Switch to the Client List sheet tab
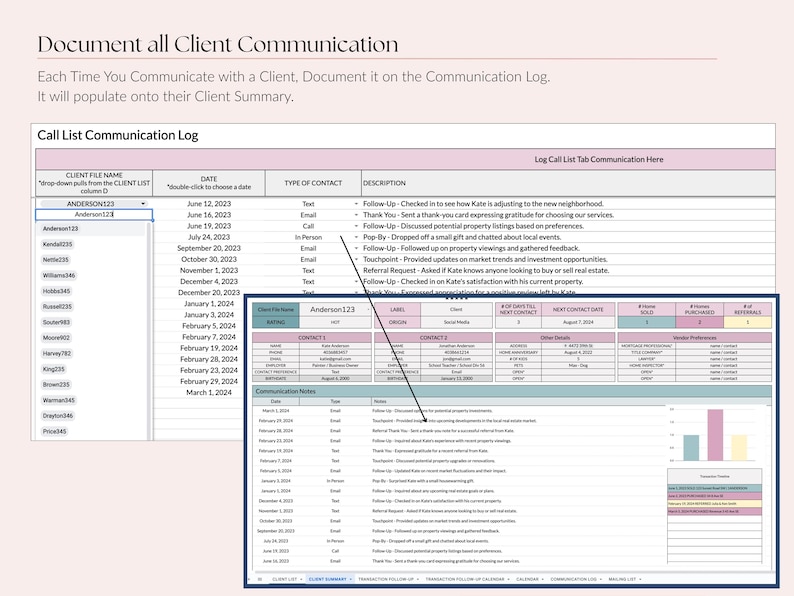The width and height of the screenshot is (794, 596). pos(285,579)
